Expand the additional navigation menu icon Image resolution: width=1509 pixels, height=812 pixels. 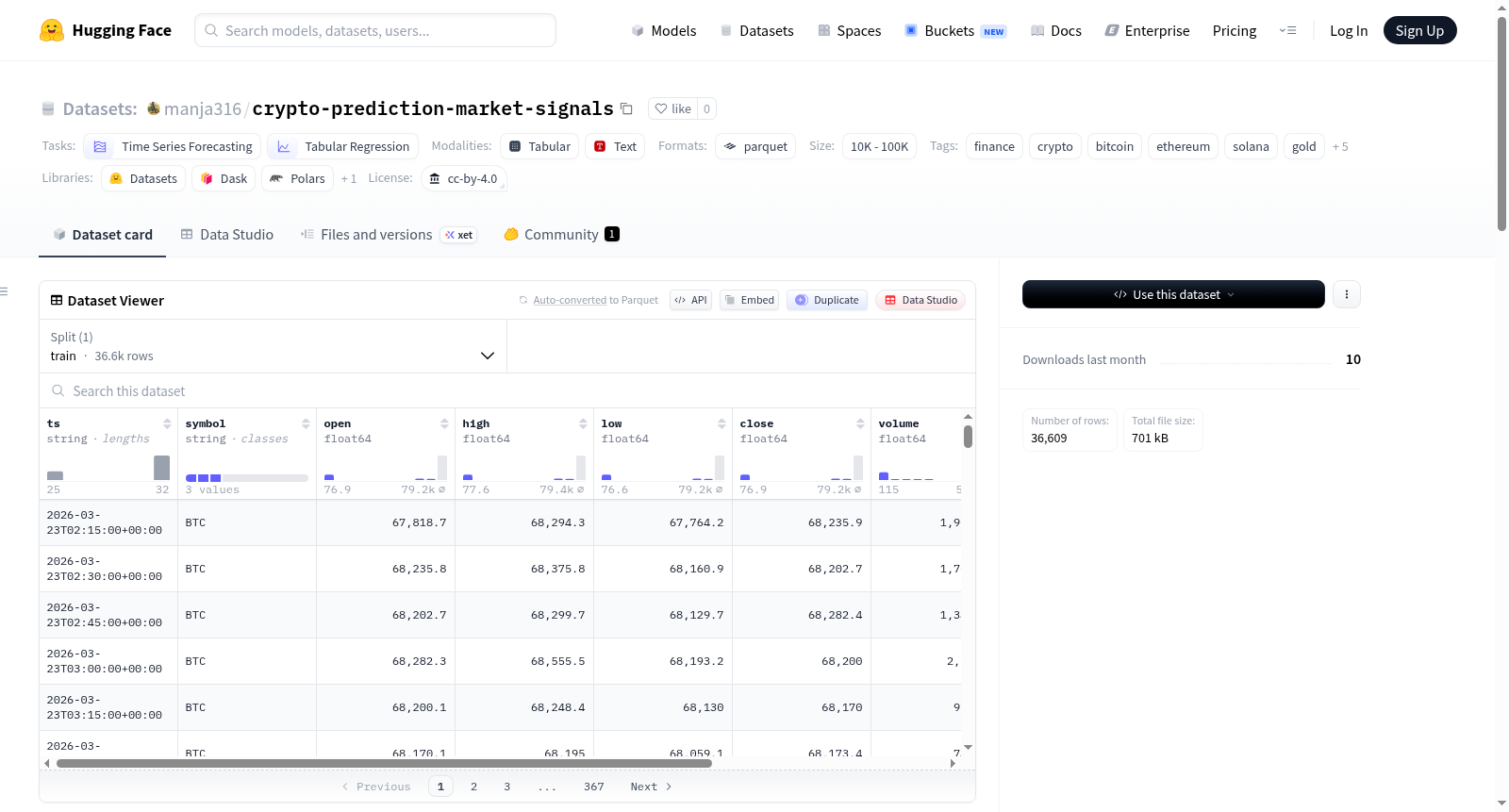[1287, 30]
